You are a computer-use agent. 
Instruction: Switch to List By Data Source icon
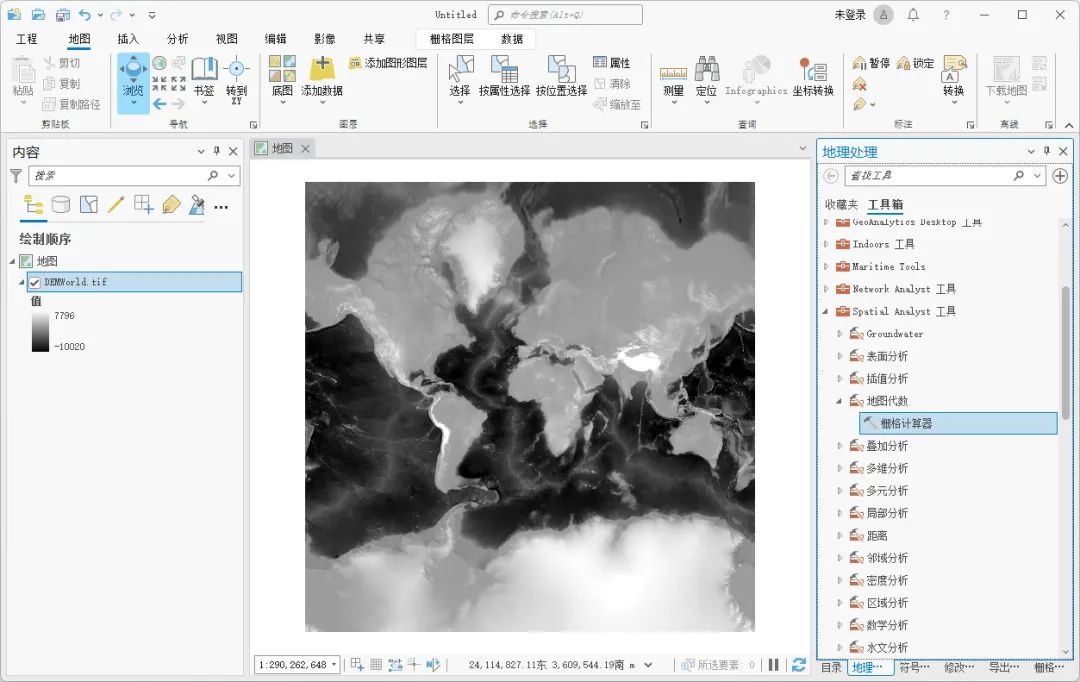point(61,205)
